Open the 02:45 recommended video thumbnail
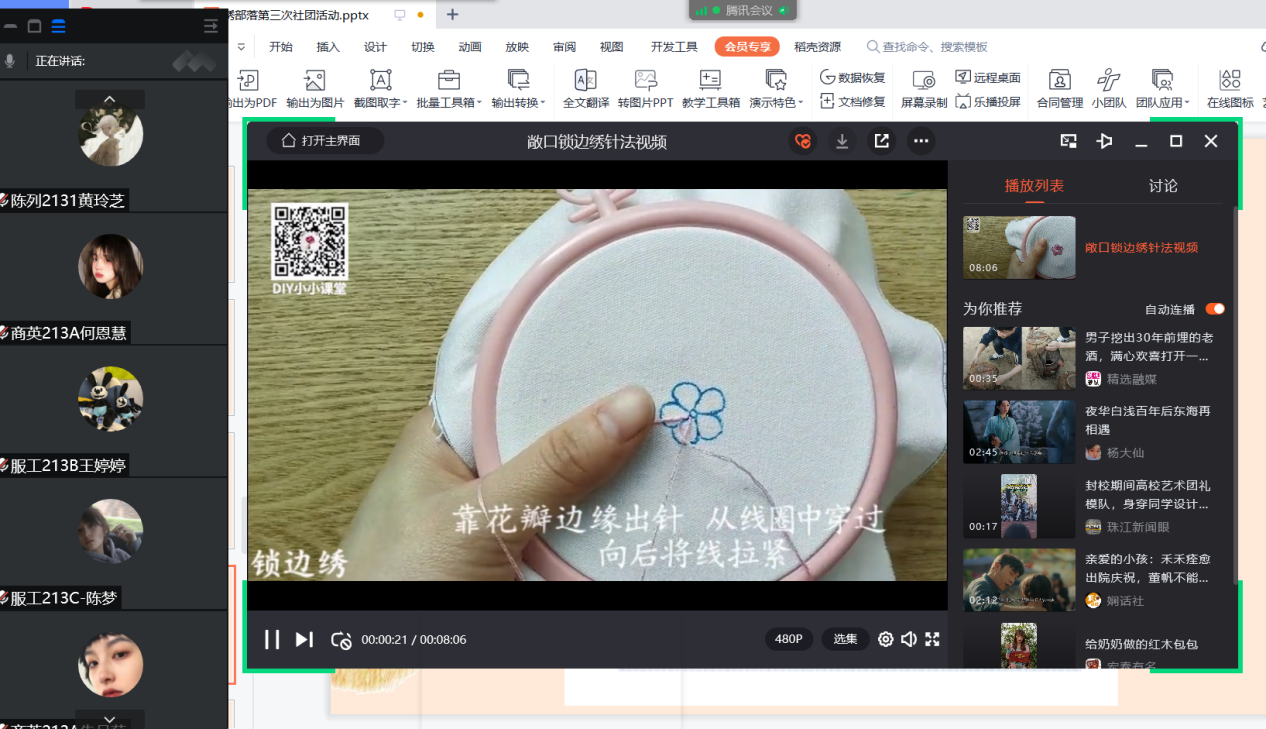 (1019, 432)
